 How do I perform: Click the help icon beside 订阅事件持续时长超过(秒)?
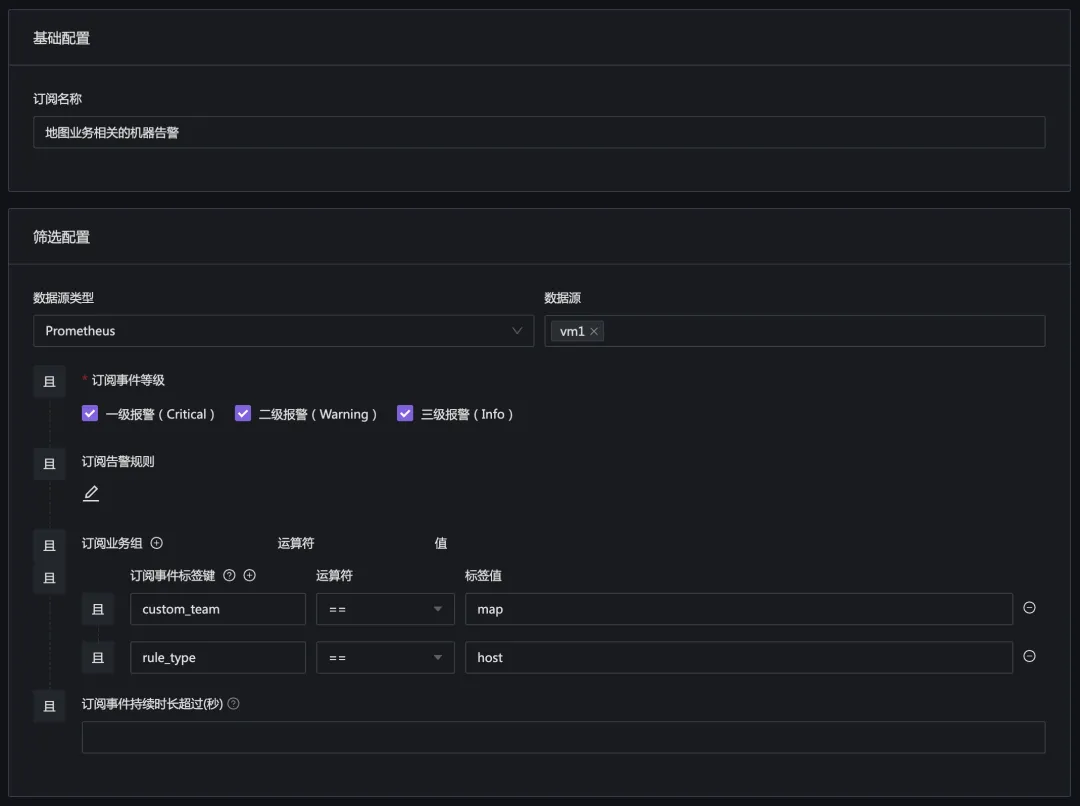234,704
